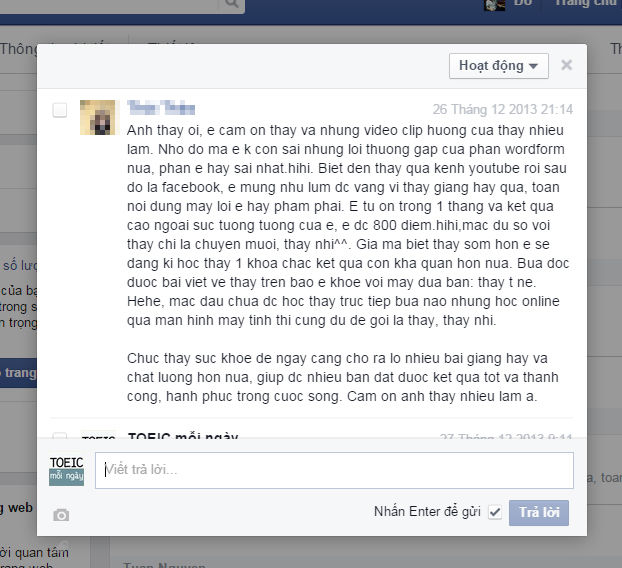Open the Hoạt động dropdown menu

tap(499, 66)
